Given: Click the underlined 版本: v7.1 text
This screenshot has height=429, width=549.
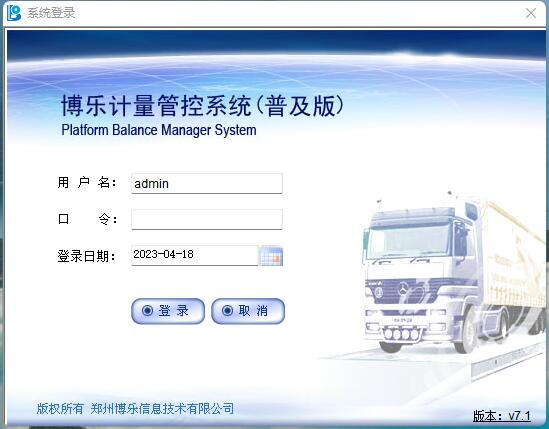Looking at the screenshot, I should (x=502, y=416).
